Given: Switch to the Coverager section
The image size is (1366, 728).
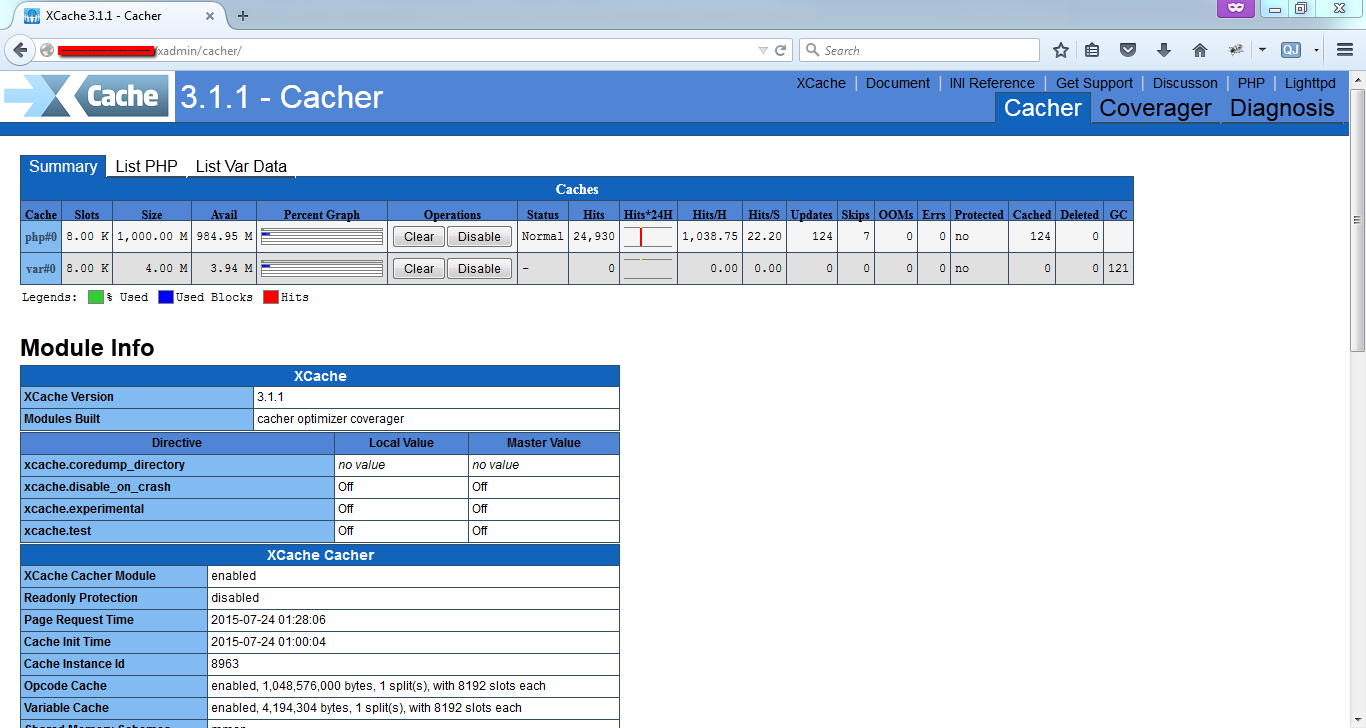Looking at the screenshot, I should coord(1155,108).
